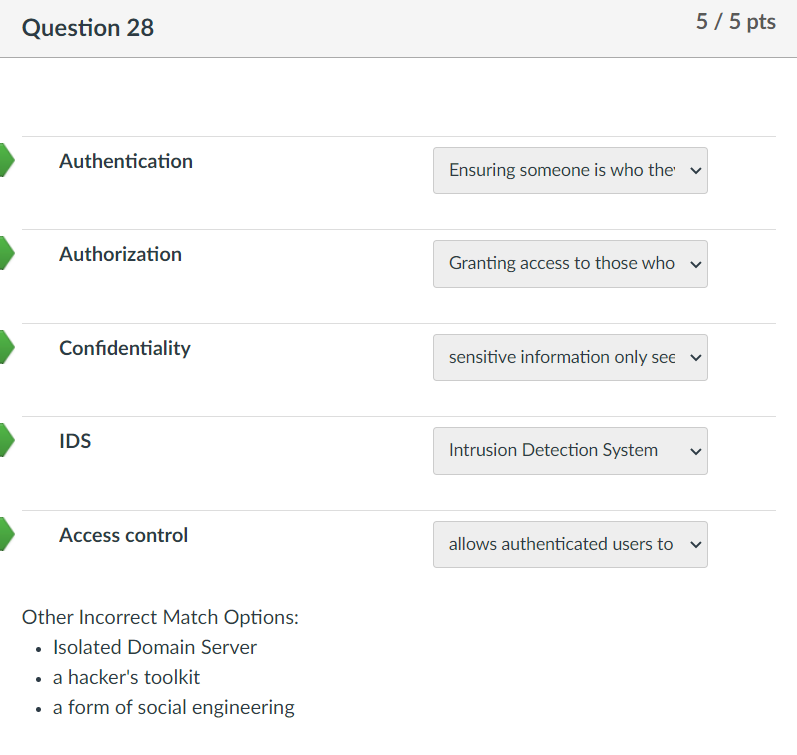Click the chevron on the Granting access dropdown

tap(696, 264)
